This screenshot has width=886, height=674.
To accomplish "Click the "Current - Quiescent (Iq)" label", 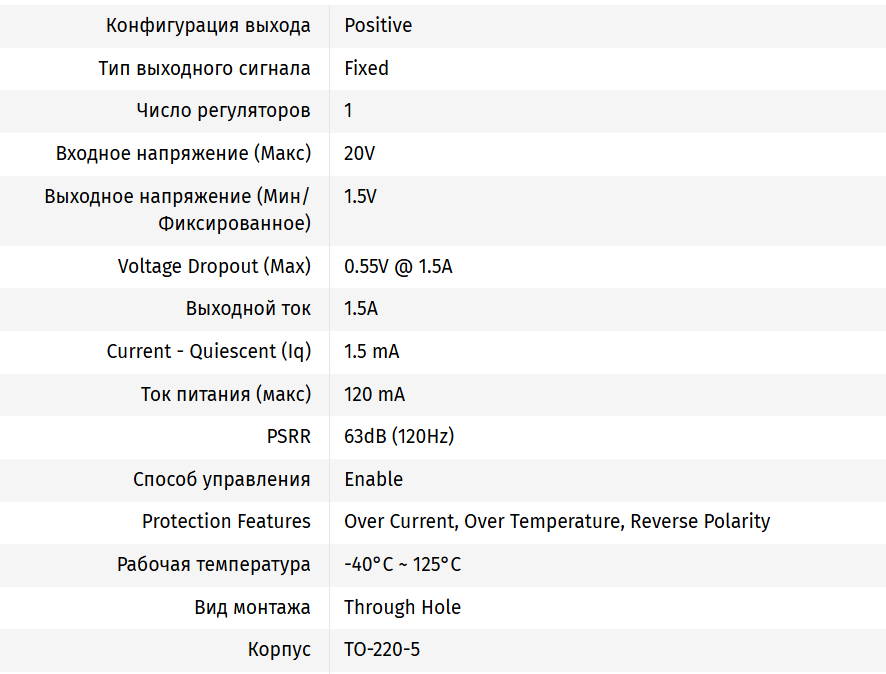I will coord(209,352).
